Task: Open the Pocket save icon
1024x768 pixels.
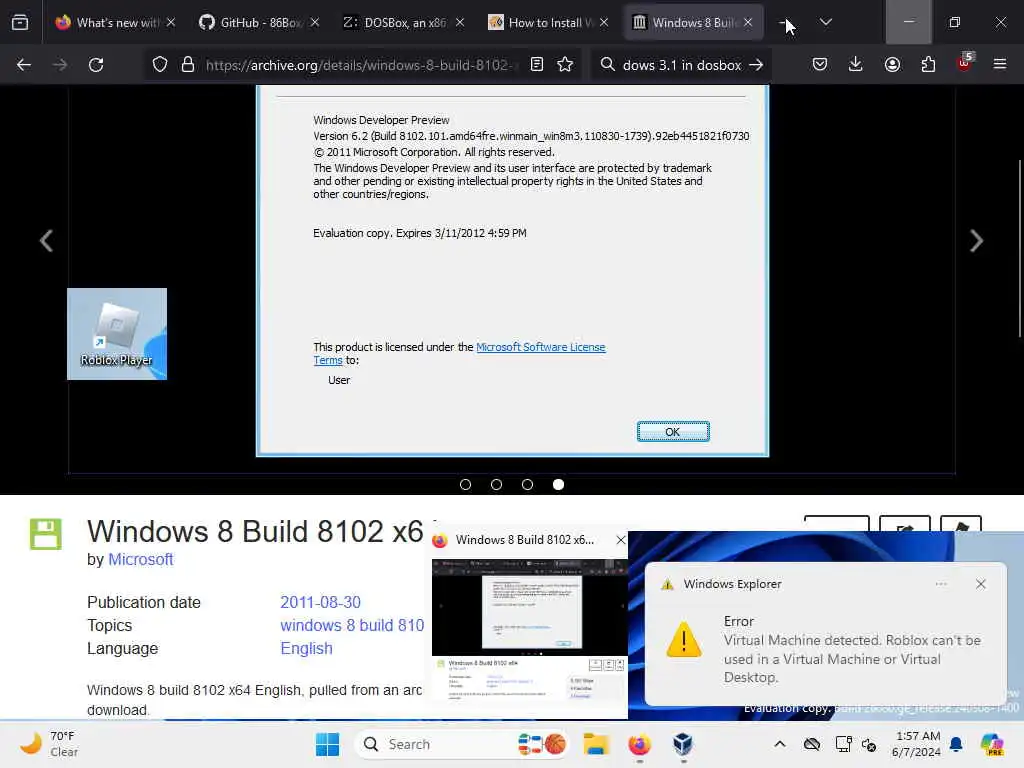Action: 820,65
